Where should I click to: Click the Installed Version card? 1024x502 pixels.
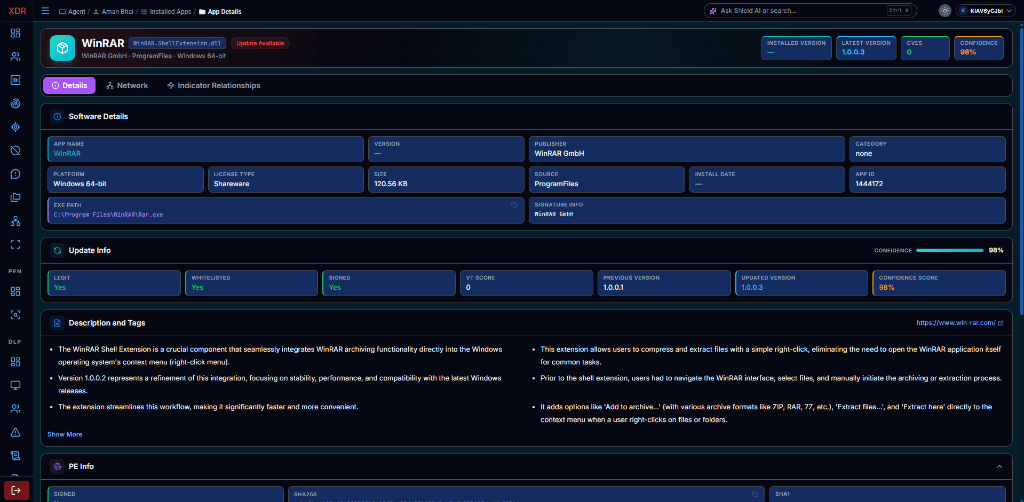796,48
